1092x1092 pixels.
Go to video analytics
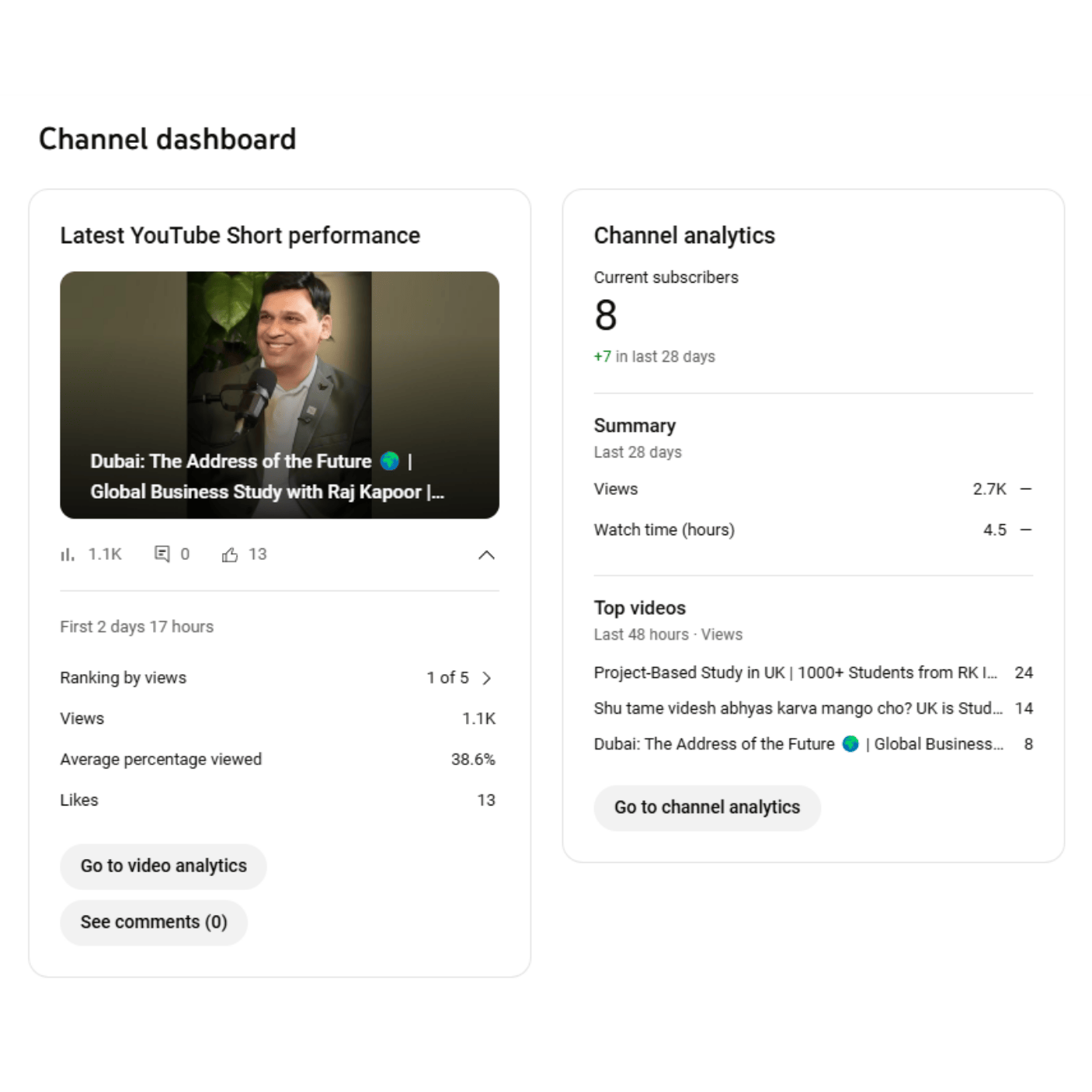point(163,866)
